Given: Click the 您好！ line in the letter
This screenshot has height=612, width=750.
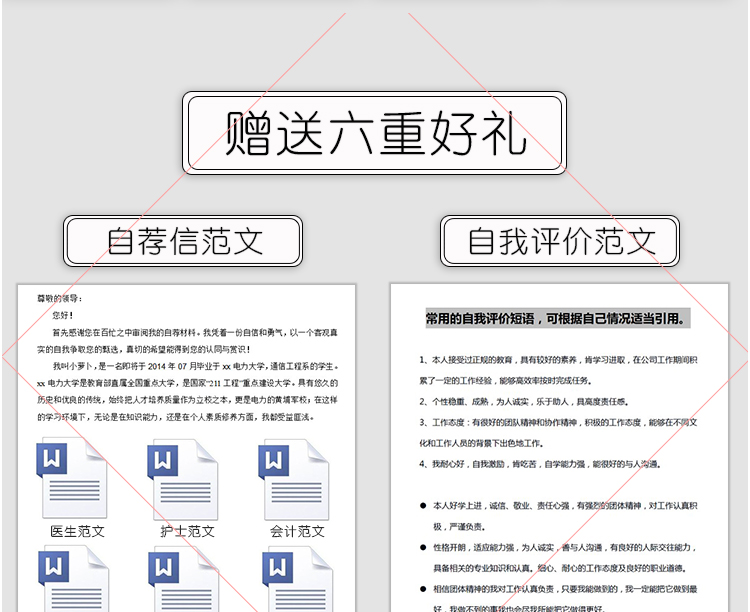Looking at the screenshot, I should pyautogui.click(x=63, y=315).
